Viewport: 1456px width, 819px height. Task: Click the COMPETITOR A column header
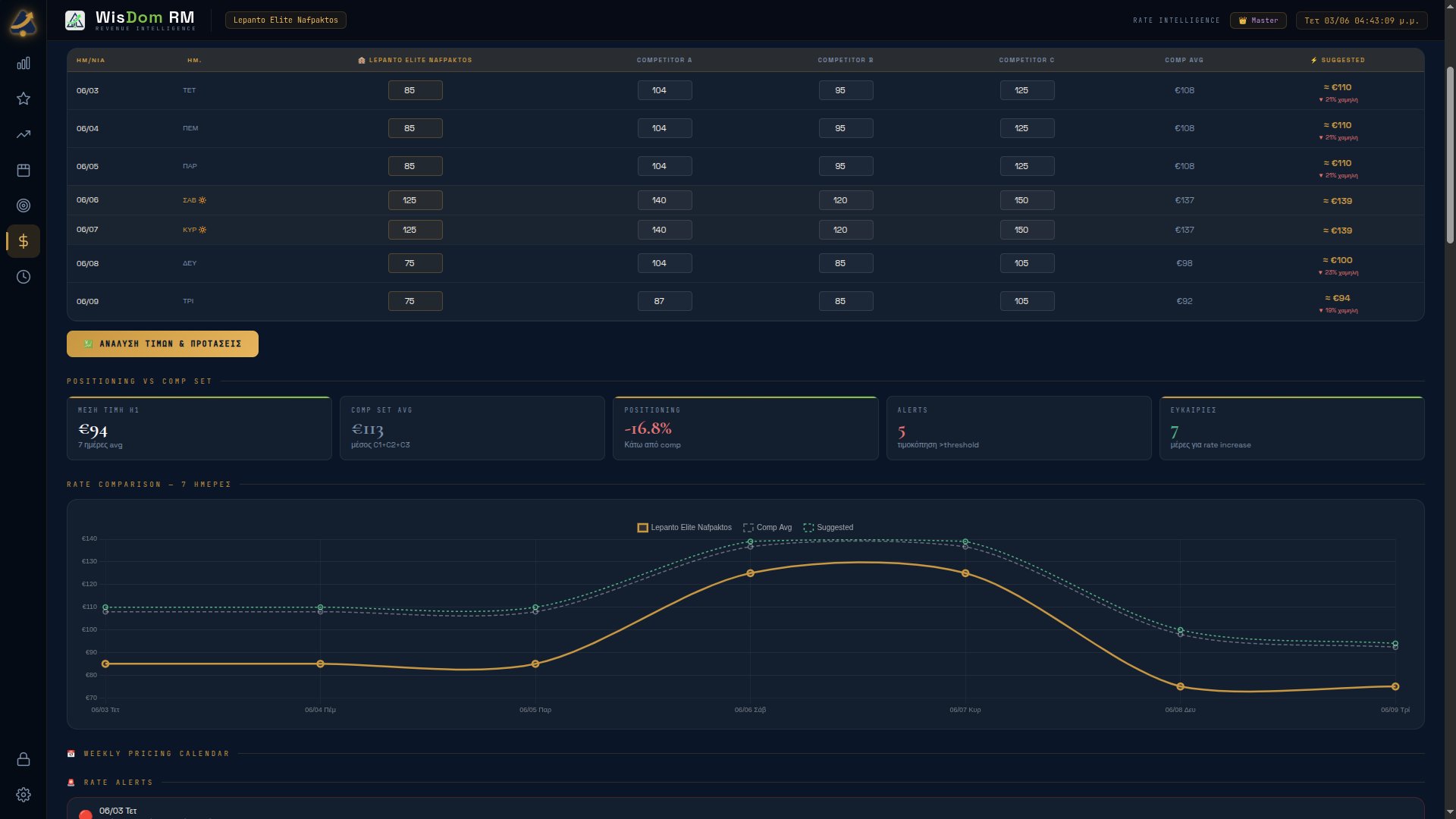coord(664,60)
